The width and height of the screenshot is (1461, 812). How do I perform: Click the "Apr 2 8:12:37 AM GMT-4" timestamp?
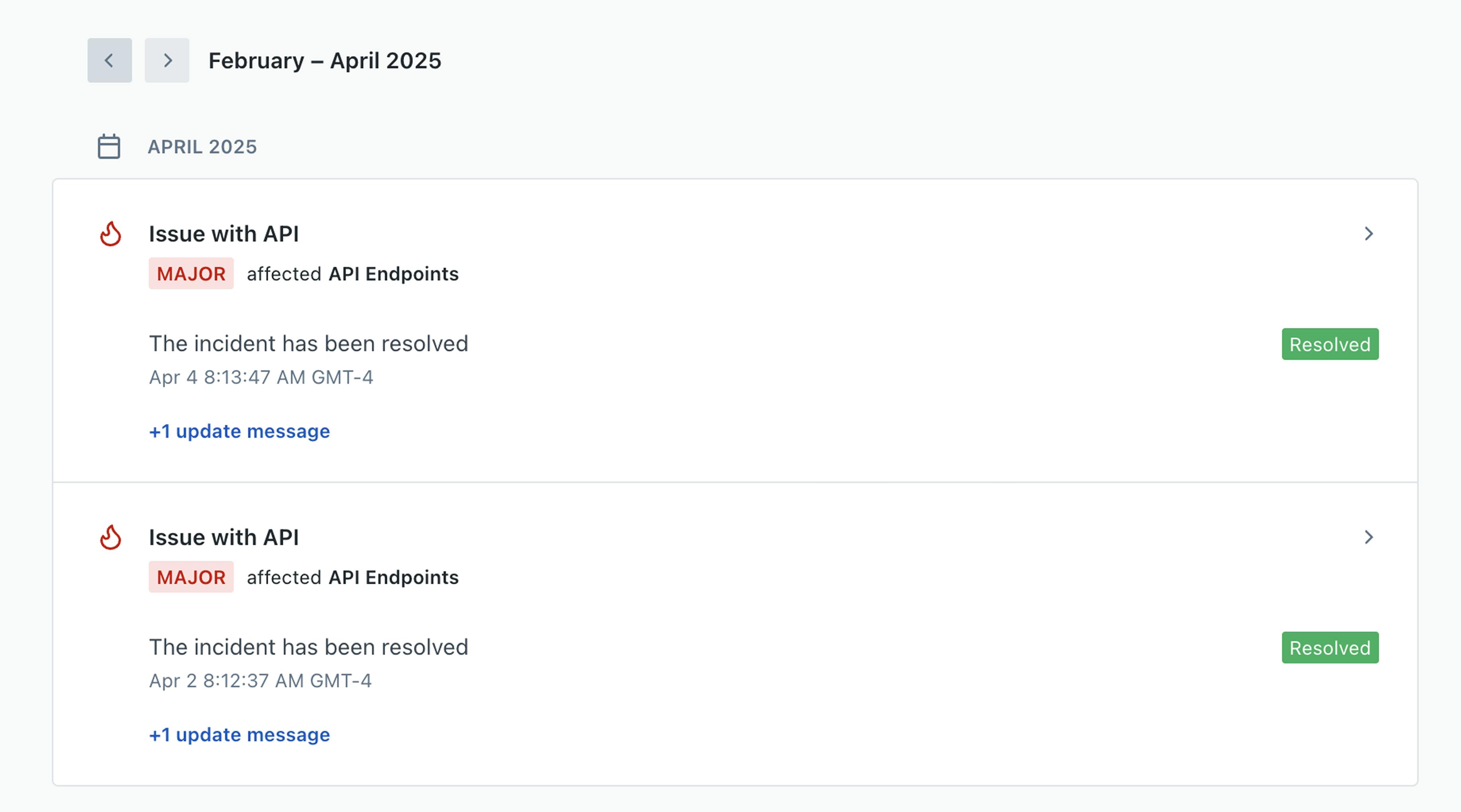(x=260, y=681)
